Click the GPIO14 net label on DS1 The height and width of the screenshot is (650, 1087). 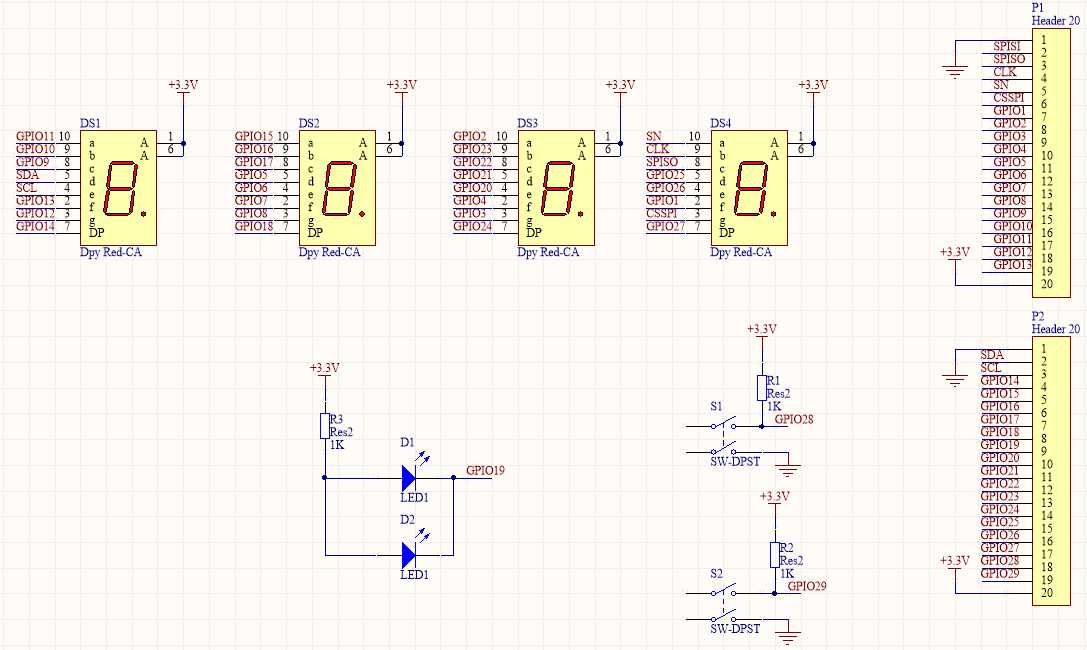click(35, 227)
